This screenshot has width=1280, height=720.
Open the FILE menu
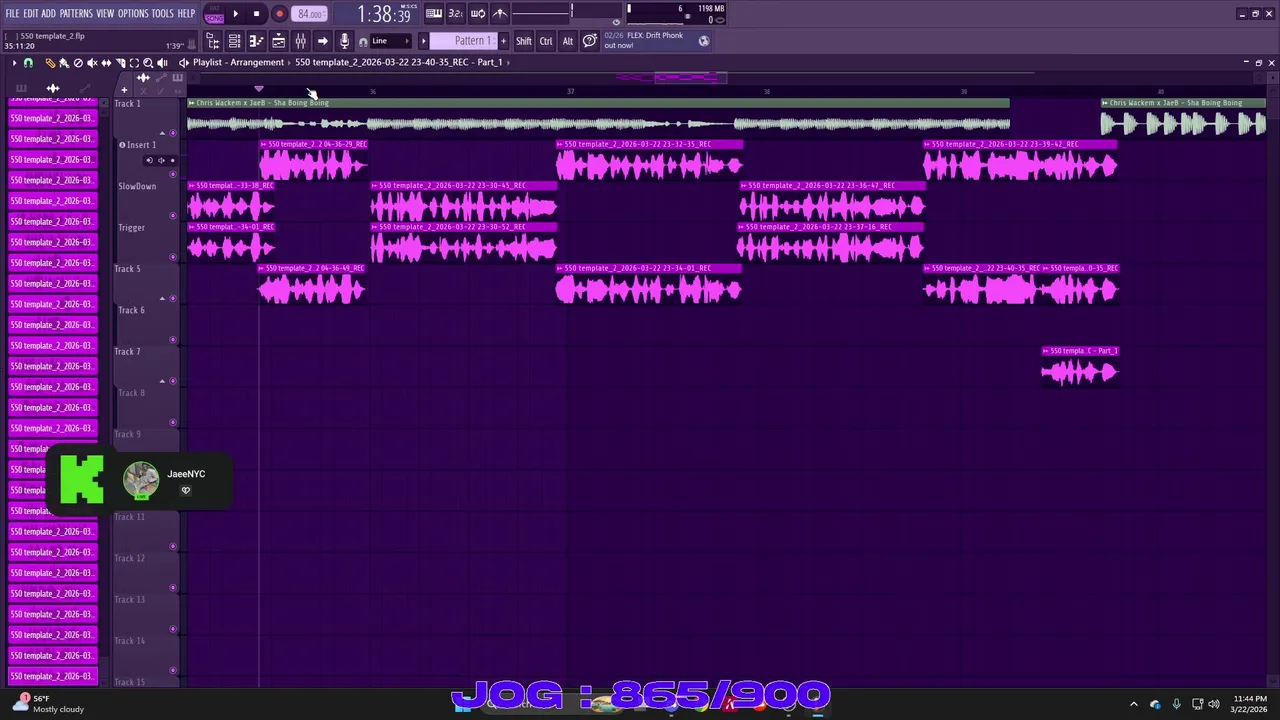pyautogui.click(x=12, y=13)
